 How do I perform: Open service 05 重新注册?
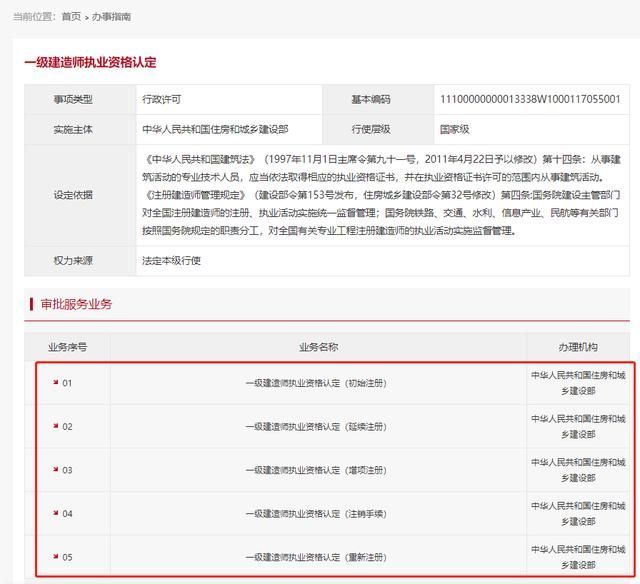(x=316, y=557)
